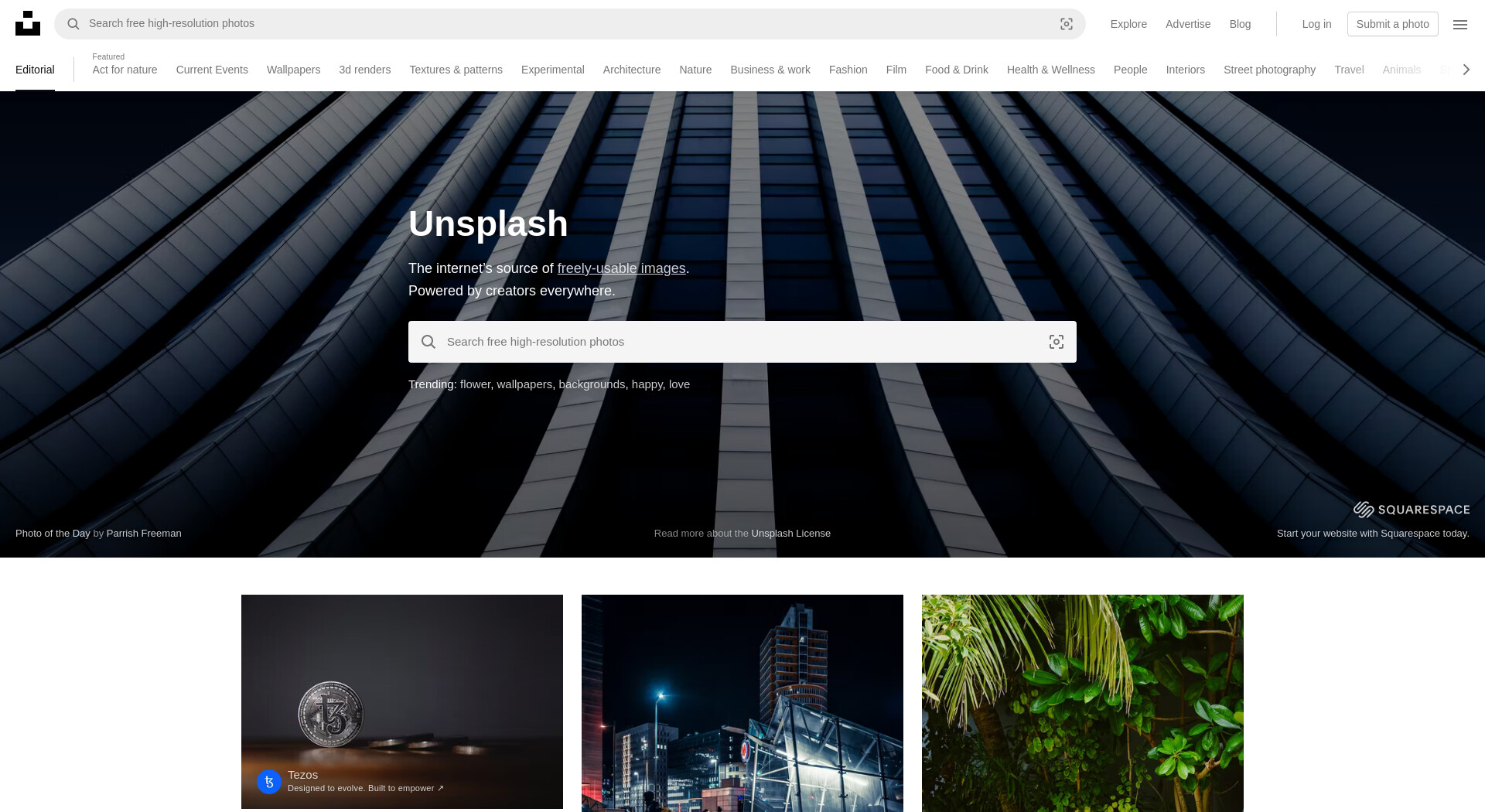Viewport: 1485px width, 812px height.
Task: Select the Architecture topic
Action: pos(631,70)
